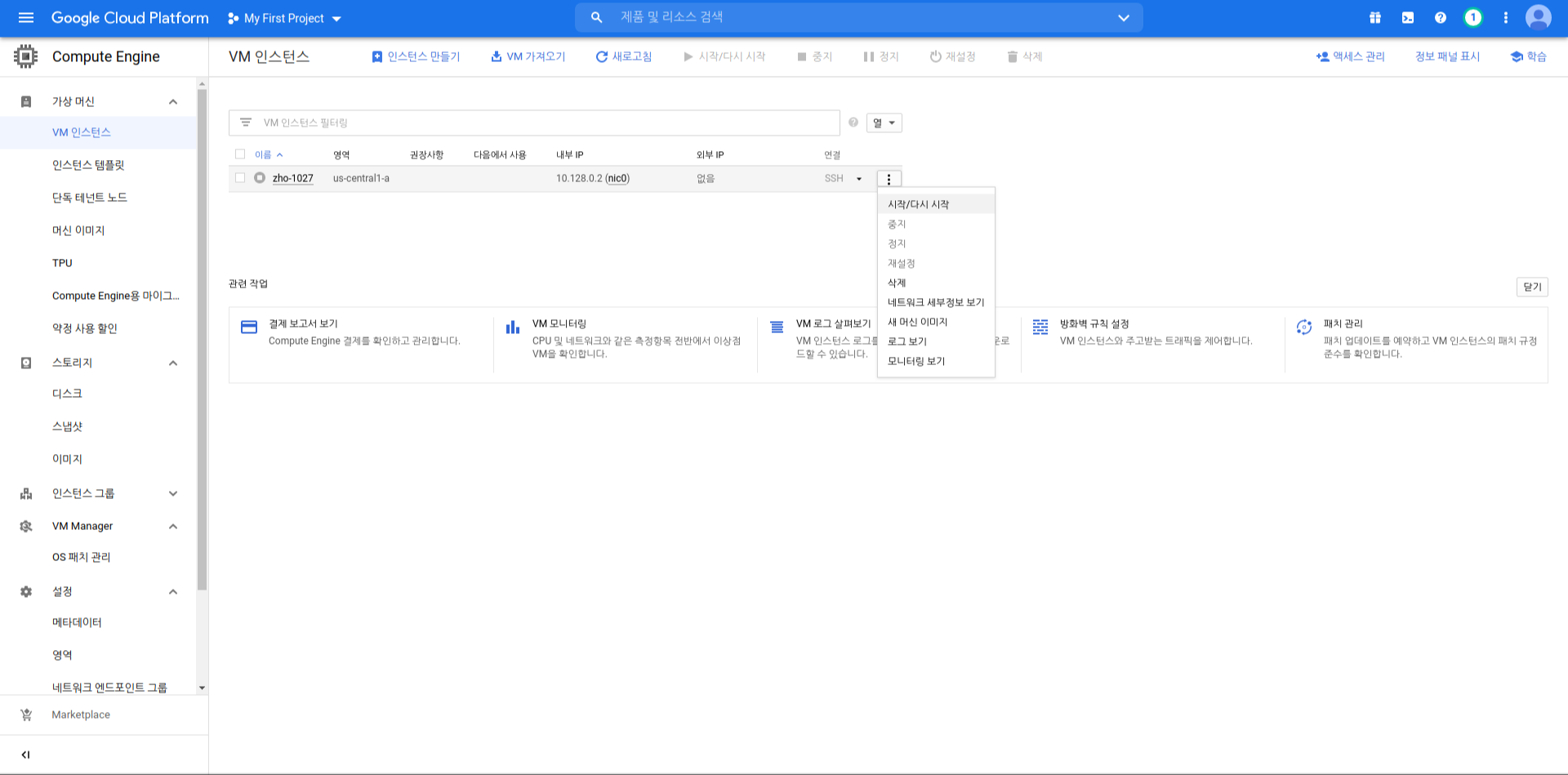Choose 시작/다시 시작 from context menu
This screenshot has width=1568, height=775.
[x=936, y=204]
